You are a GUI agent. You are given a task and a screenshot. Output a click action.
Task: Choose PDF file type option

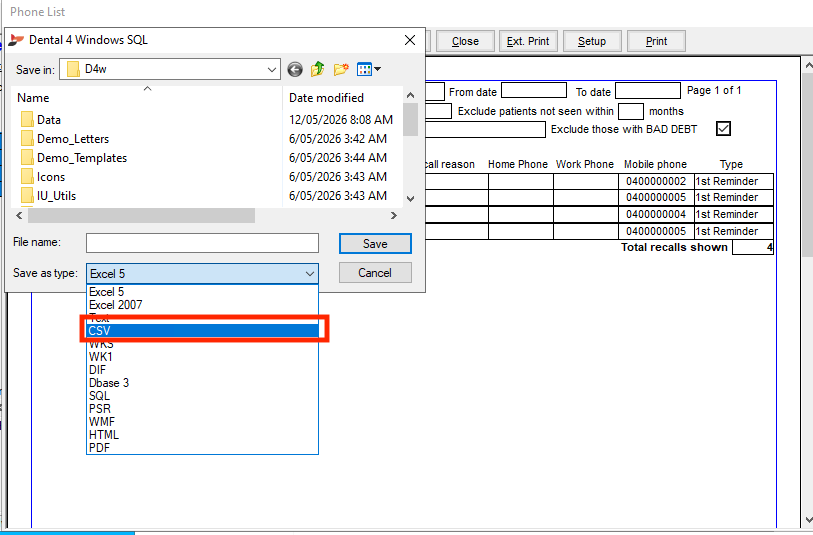202,447
